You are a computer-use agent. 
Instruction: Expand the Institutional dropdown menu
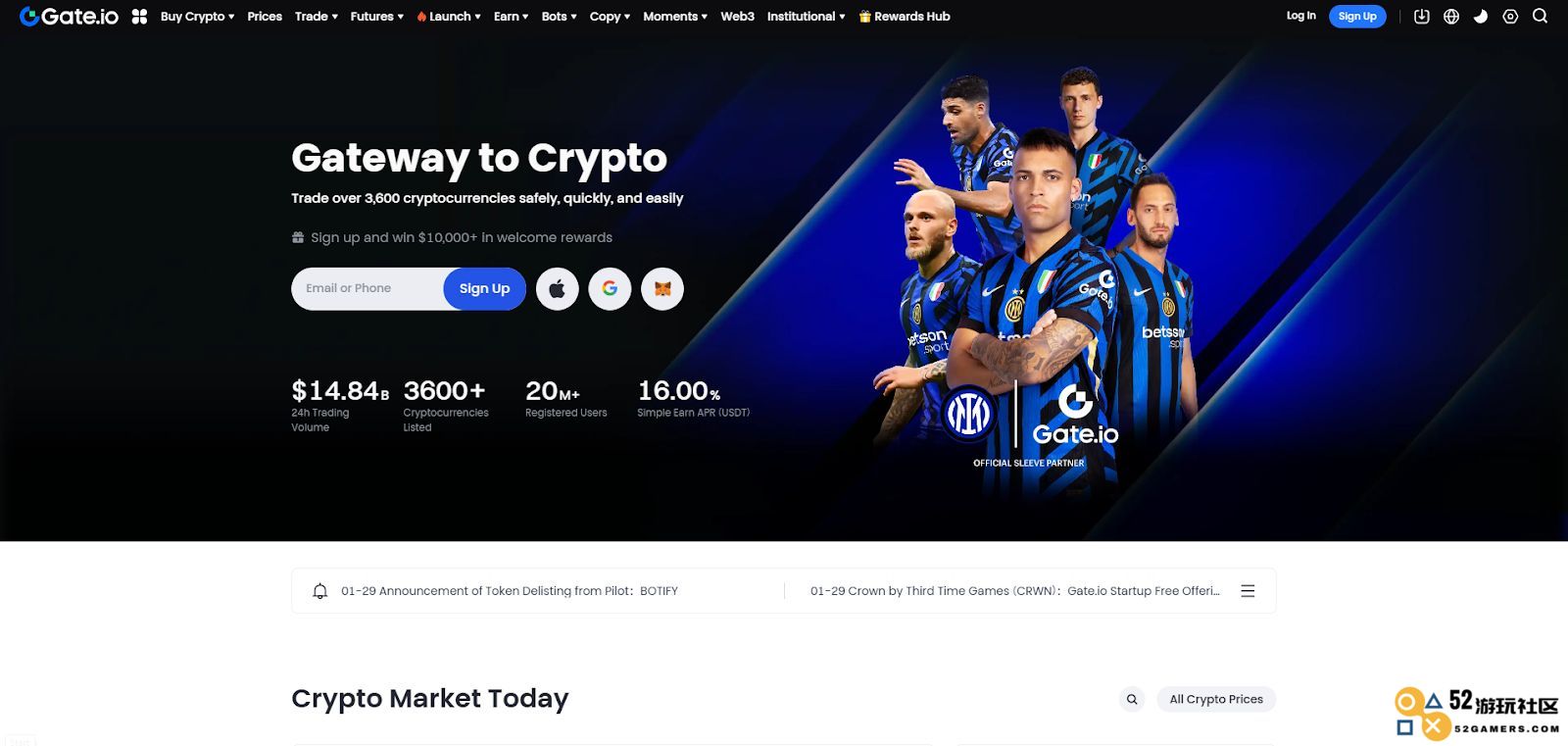806,17
